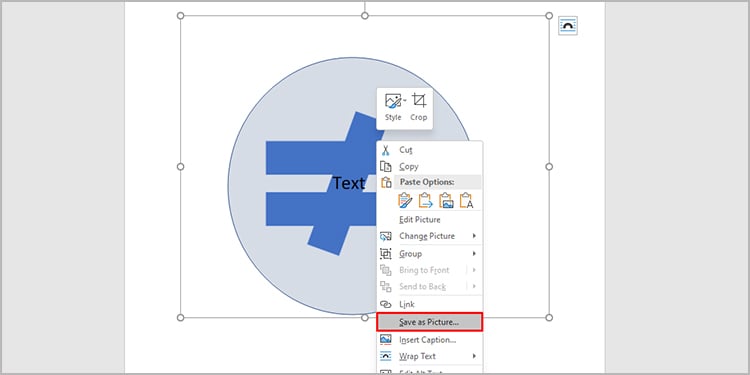Click the Wrap Text icon
Screen dimensions: 750x375
pos(386,356)
